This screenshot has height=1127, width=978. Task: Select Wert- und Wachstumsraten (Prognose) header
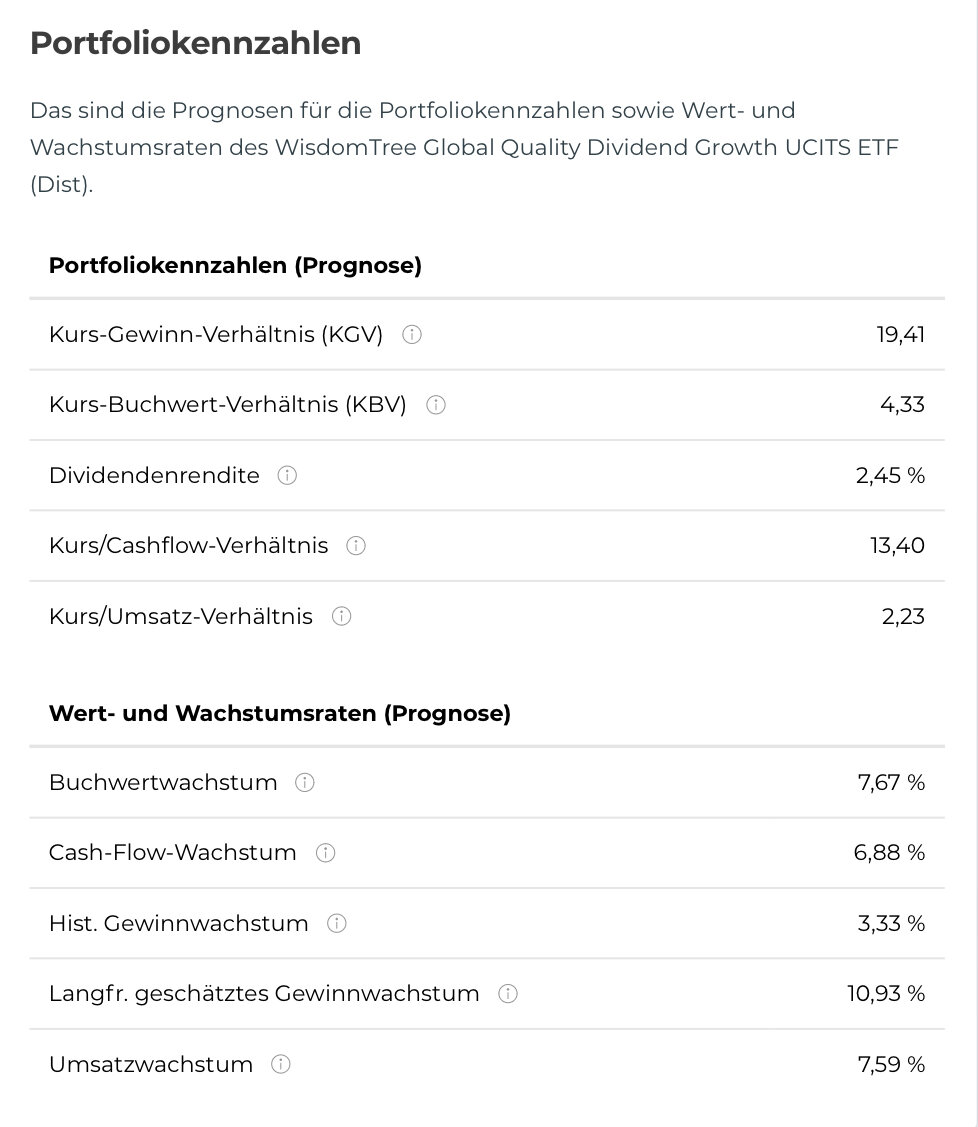pyautogui.click(x=280, y=714)
